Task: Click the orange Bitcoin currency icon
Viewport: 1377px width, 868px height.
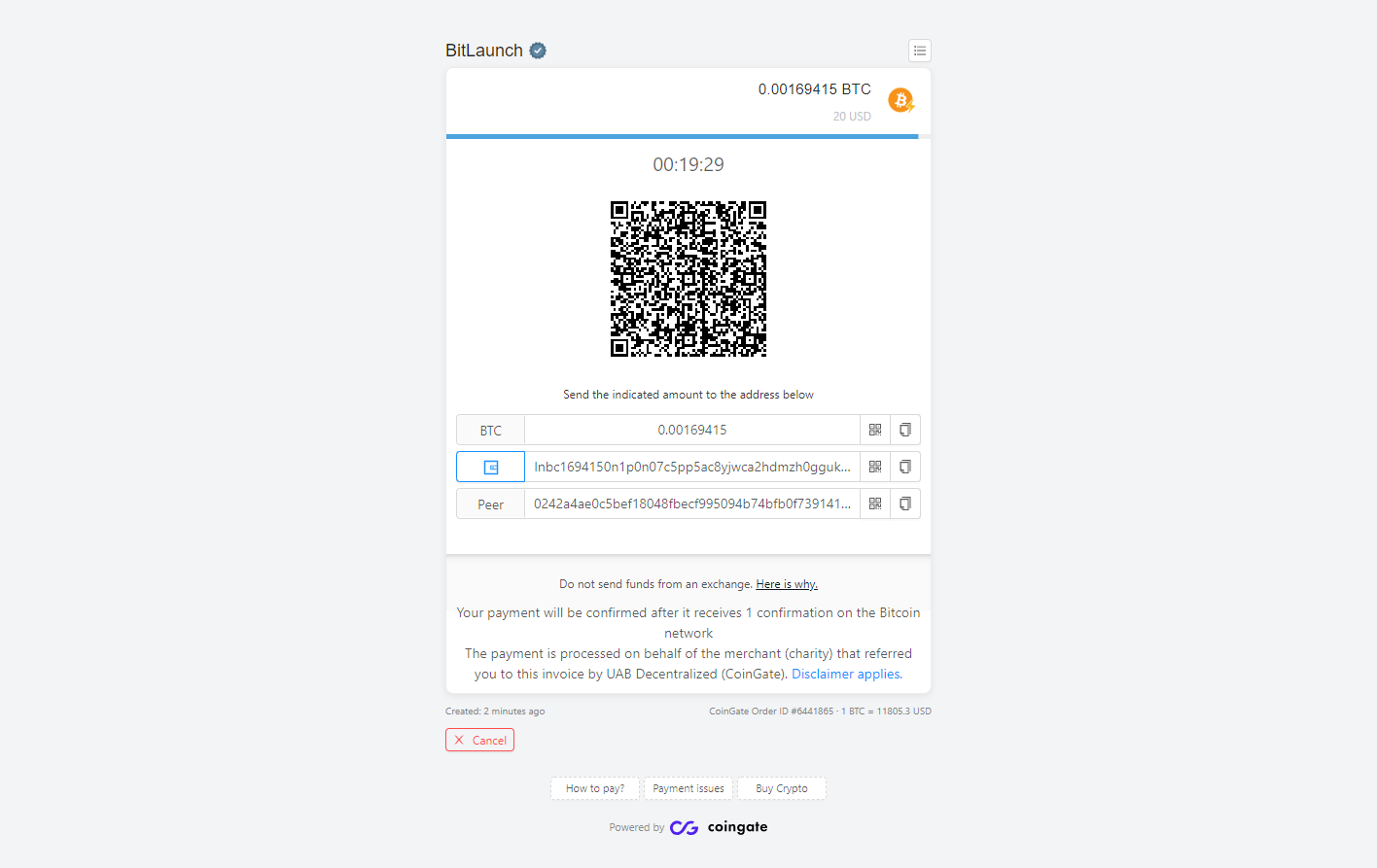Action: (x=901, y=100)
